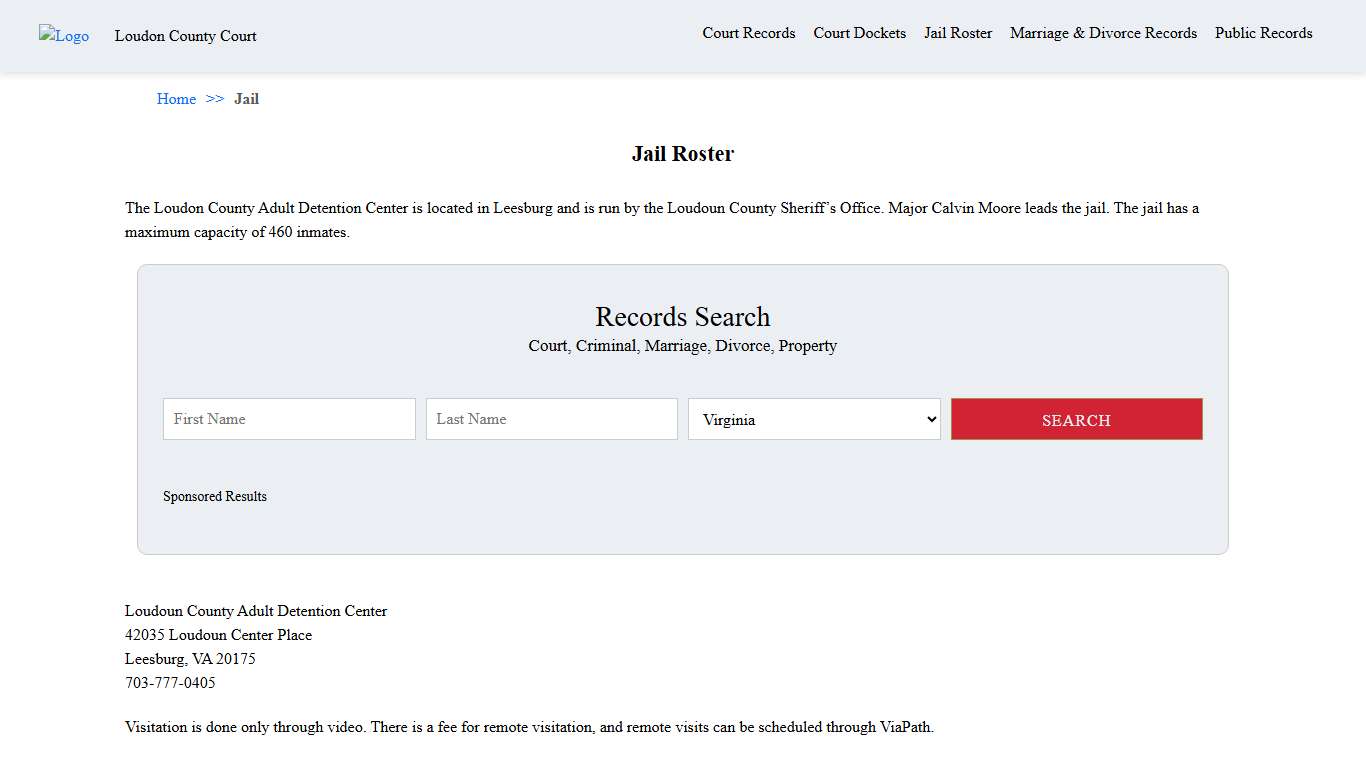Open the Court Records menu item

tap(748, 33)
